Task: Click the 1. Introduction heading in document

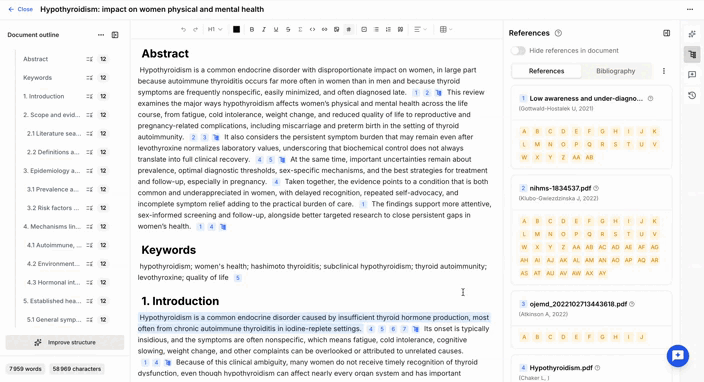Action: tap(180, 301)
